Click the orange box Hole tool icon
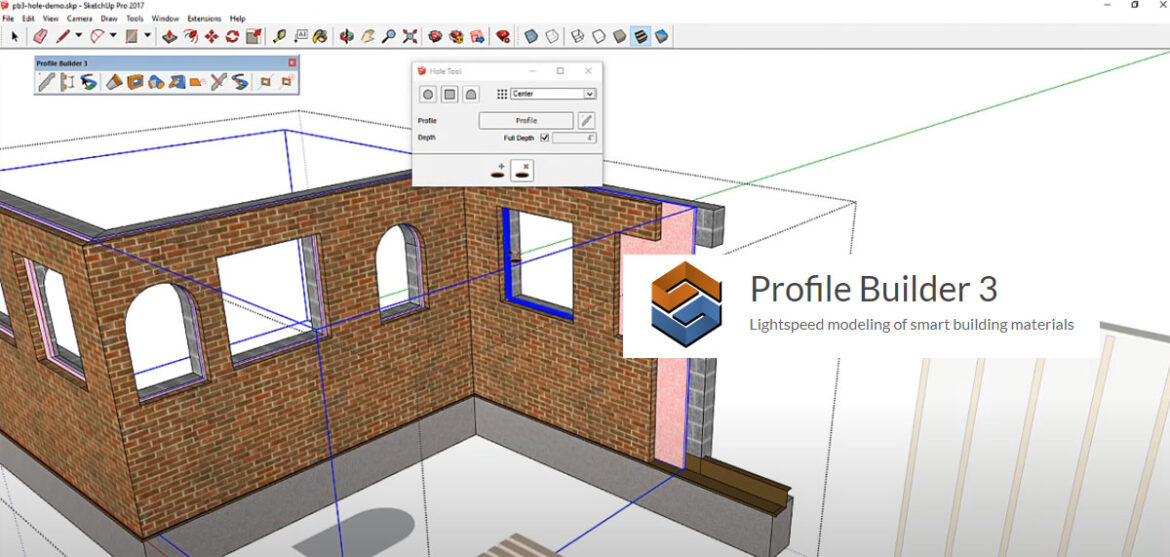1170x557 pixels. click(x=135, y=82)
